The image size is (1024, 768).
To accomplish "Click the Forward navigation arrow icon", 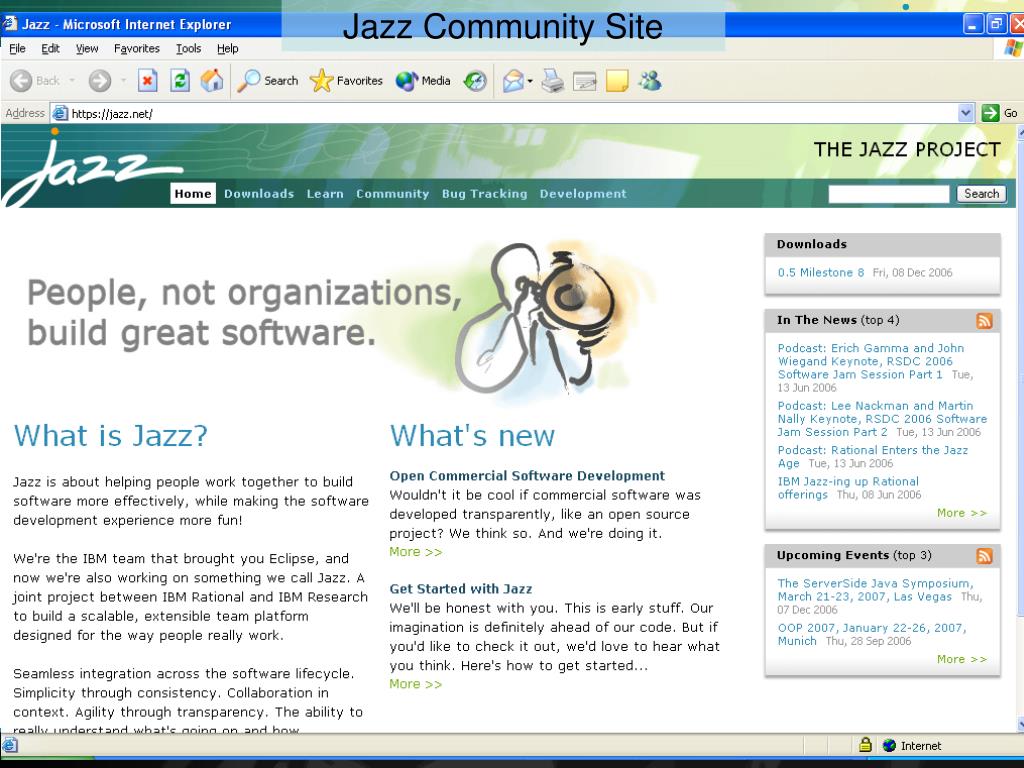I will click(99, 81).
